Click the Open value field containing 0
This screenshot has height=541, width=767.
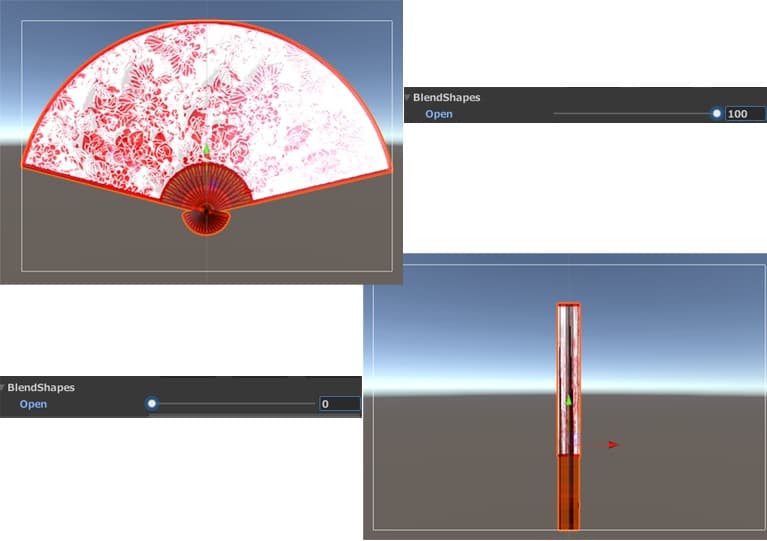tap(340, 404)
